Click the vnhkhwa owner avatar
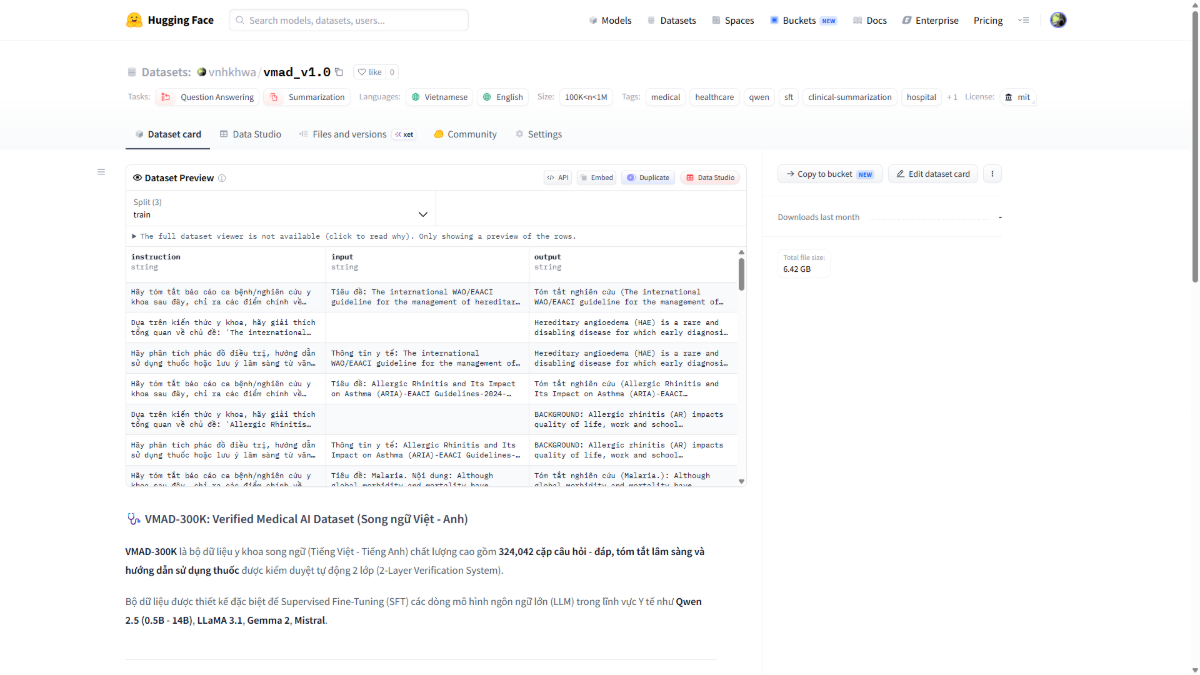This screenshot has width=1200, height=675. [201, 72]
